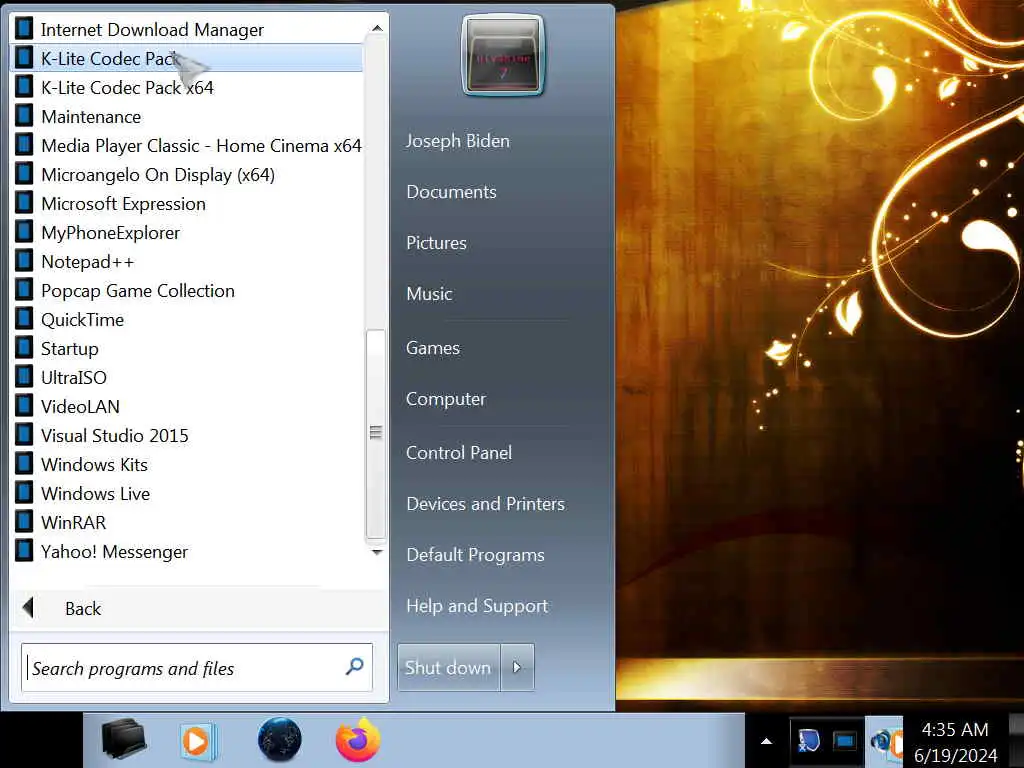Image resolution: width=1024 pixels, height=768 pixels.
Task: Click the folder icon beside Windows Kits
Action: pos(24,464)
